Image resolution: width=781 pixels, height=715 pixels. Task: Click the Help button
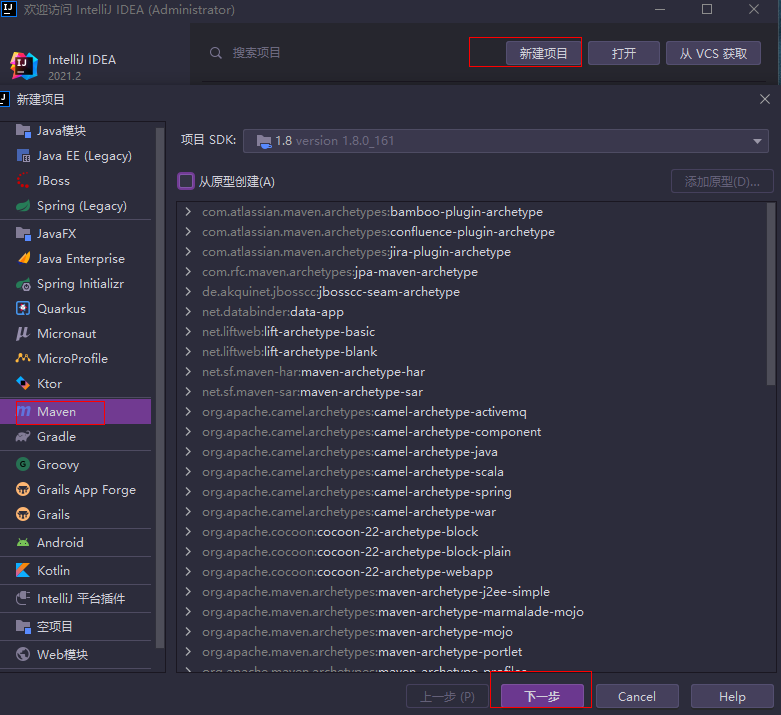[732, 696]
